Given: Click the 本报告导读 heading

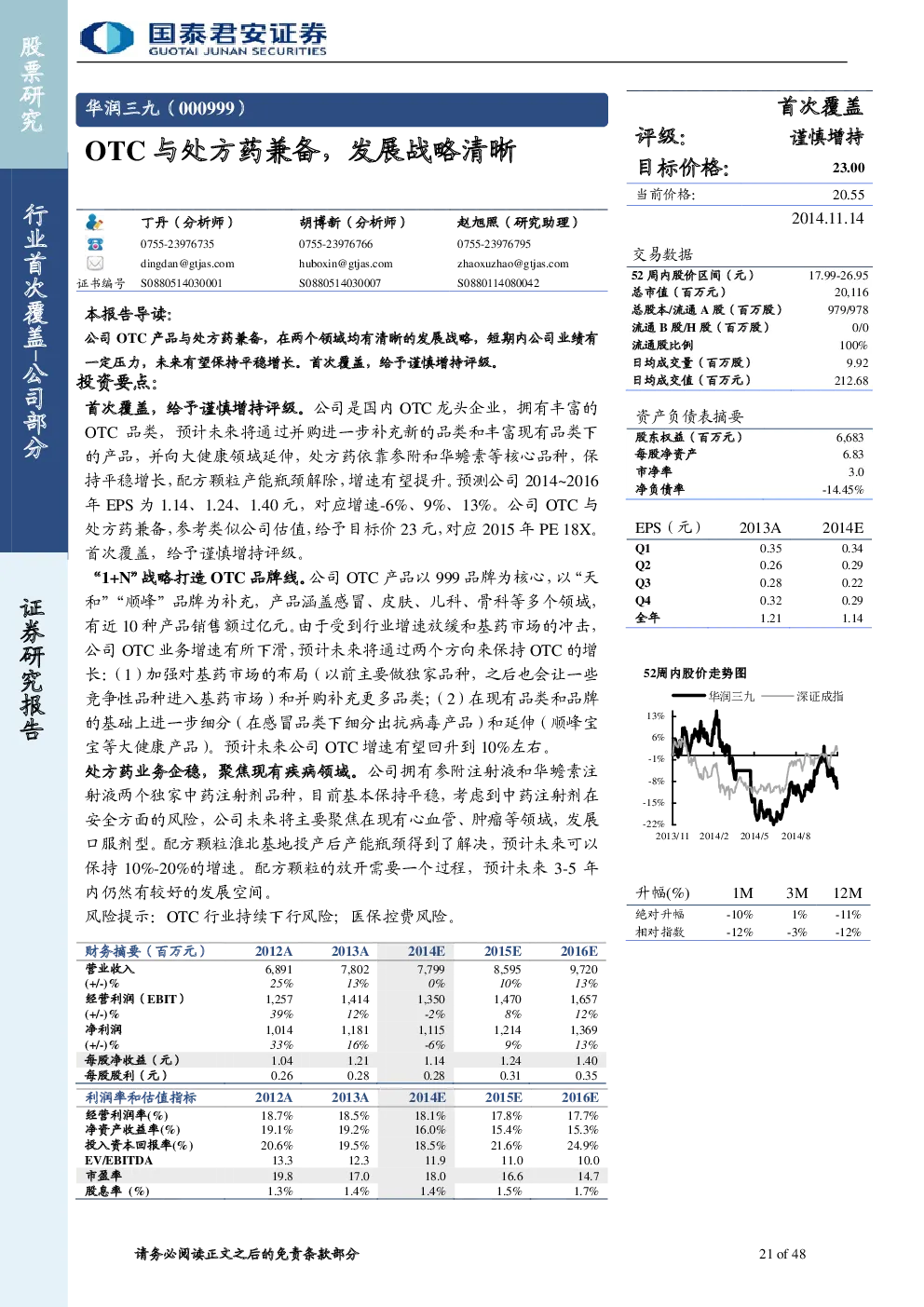Looking at the screenshot, I should [x=128, y=314].
